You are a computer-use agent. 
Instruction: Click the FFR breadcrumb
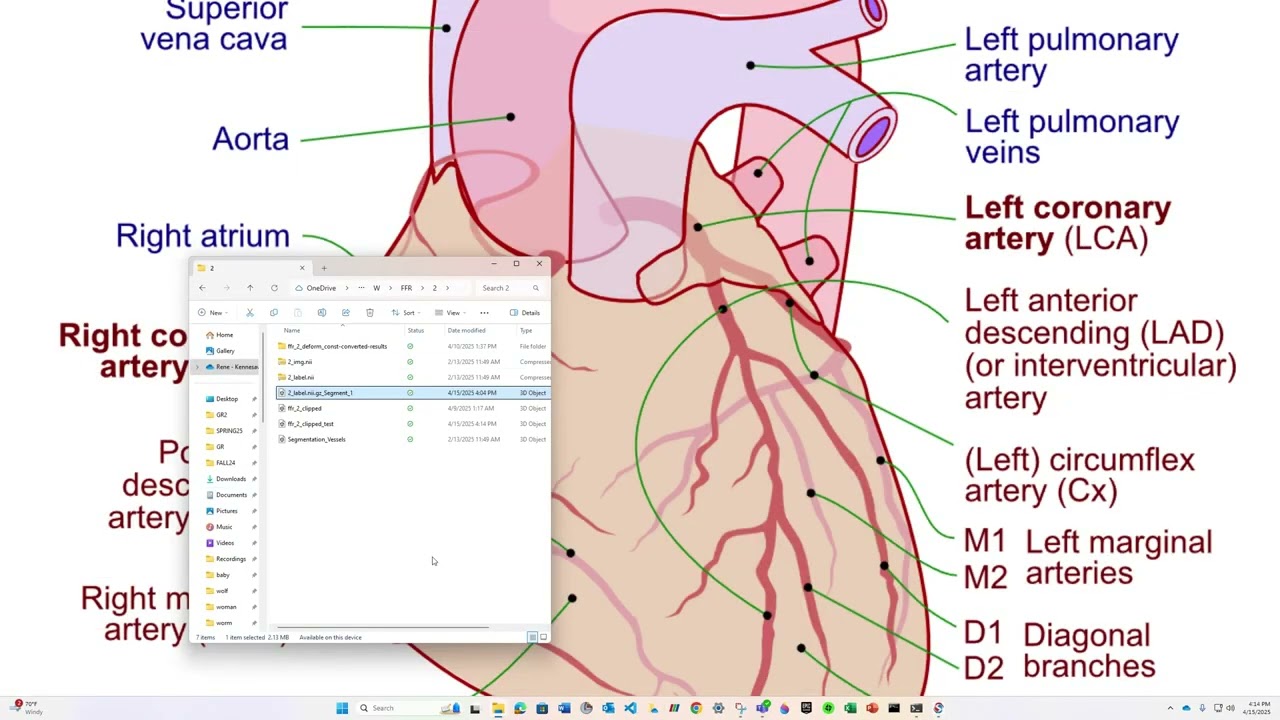pyautogui.click(x=406, y=288)
